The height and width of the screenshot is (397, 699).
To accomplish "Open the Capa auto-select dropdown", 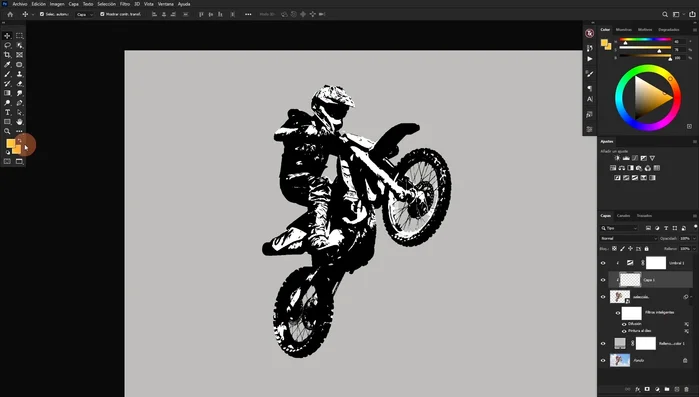I will [x=85, y=14].
